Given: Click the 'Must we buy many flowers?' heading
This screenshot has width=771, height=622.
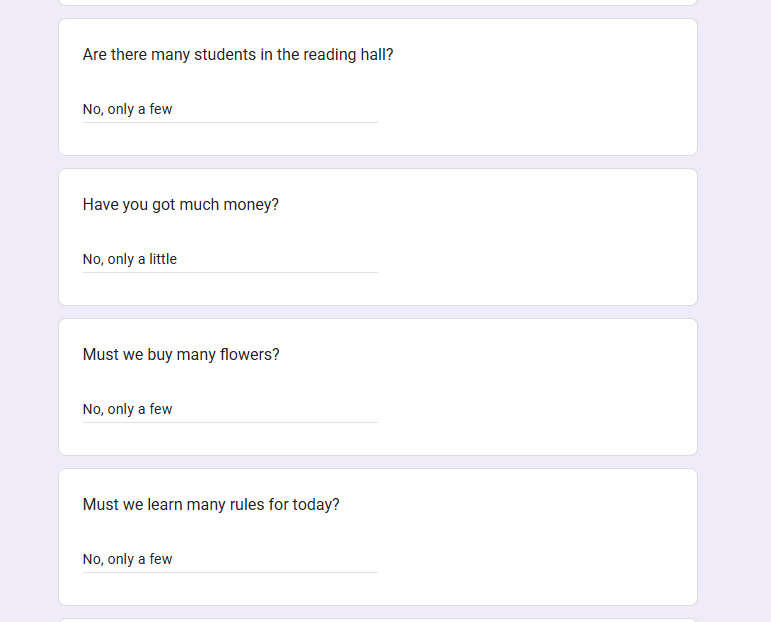Looking at the screenshot, I should [181, 355].
